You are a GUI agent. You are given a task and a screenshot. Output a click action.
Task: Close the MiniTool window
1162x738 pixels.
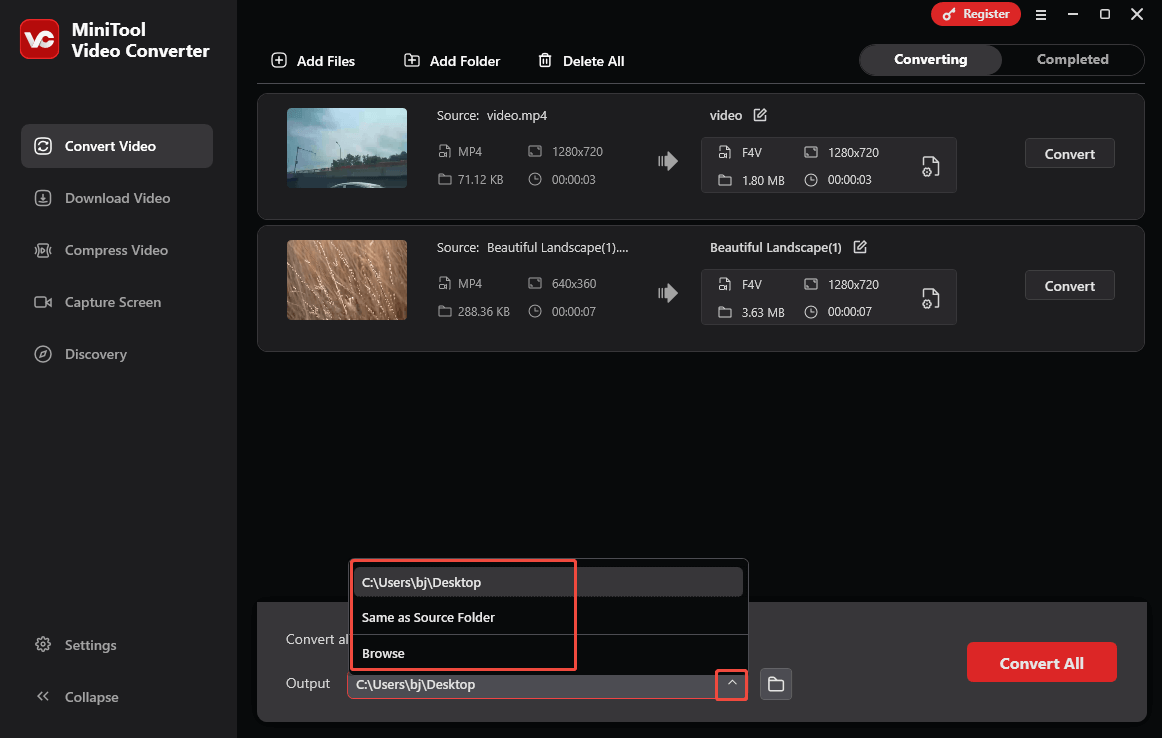point(1137,14)
